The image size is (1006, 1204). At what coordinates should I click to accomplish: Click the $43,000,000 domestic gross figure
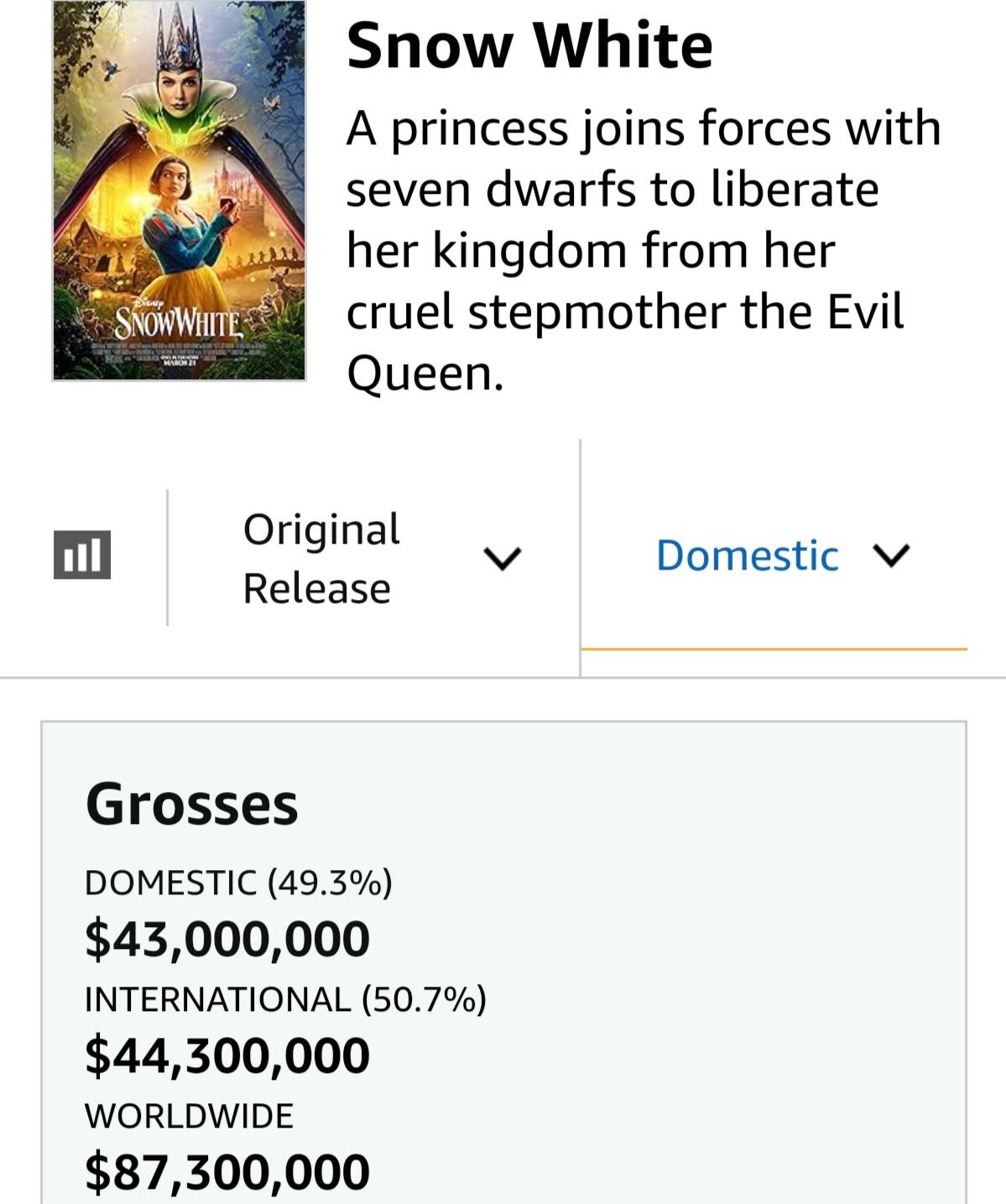227,938
